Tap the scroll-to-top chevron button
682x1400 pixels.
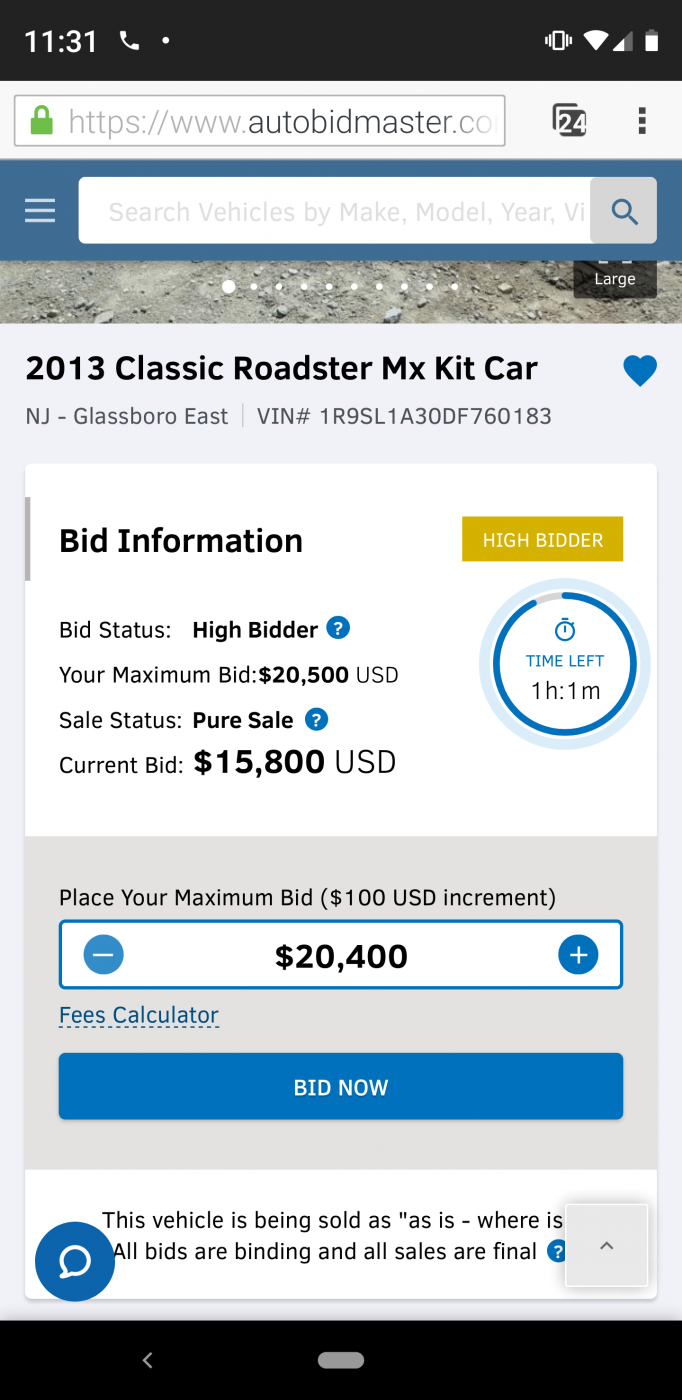pyautogui.click(x=607, y=1246)
